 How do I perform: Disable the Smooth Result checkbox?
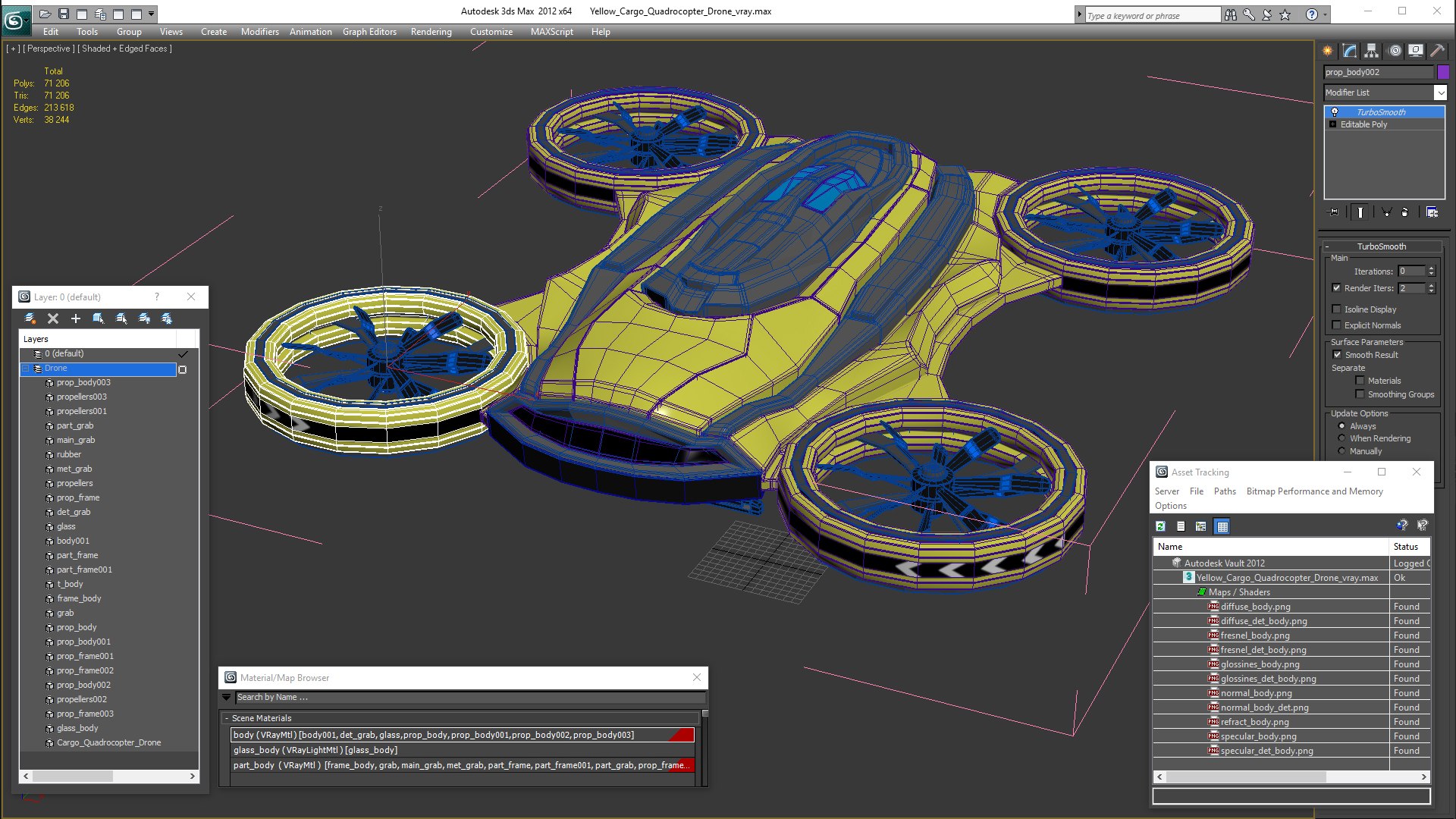1337,355
